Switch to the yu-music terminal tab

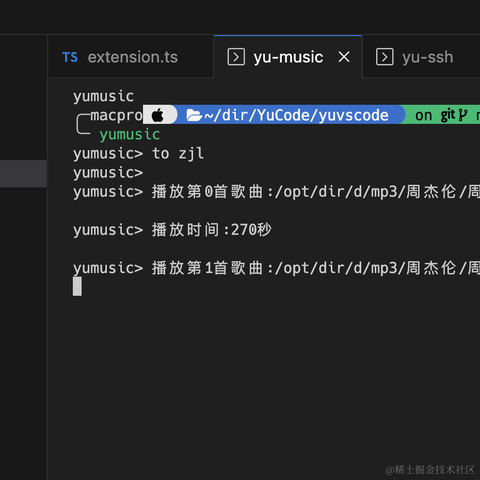click(x=288, y=57)
